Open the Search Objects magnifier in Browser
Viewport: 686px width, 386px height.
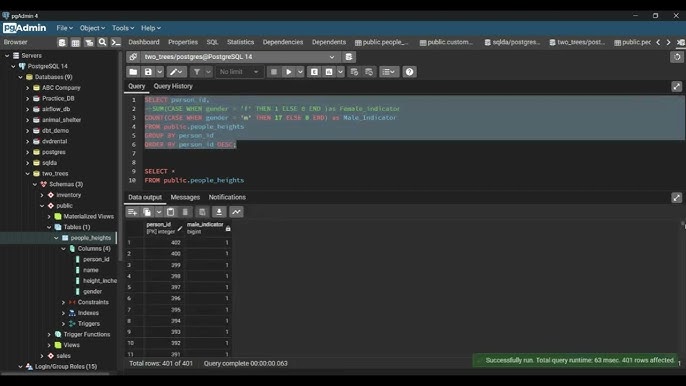(102, 42)
